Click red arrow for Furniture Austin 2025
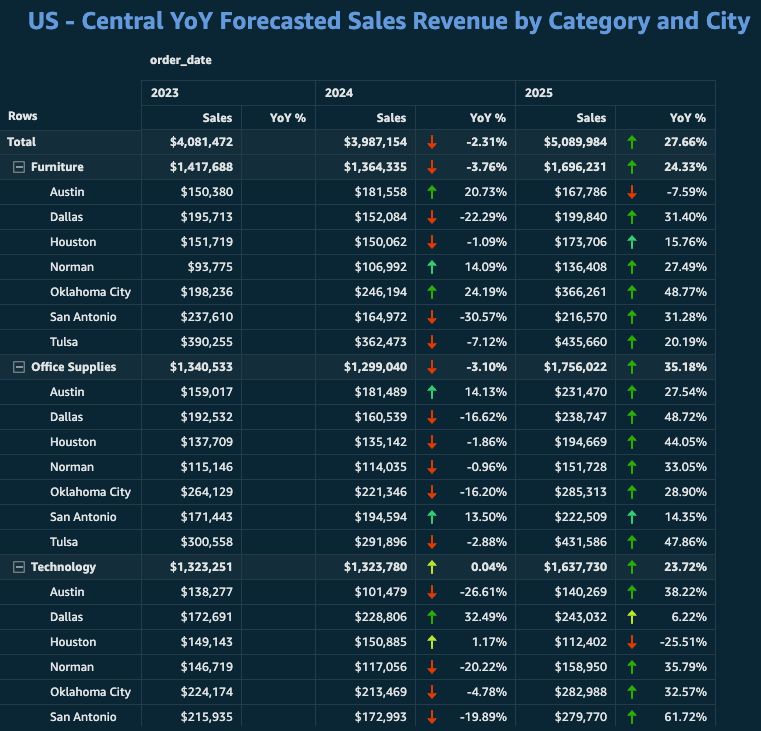The image size is (761, 731). pyautogui.click(x=632, y=192)
